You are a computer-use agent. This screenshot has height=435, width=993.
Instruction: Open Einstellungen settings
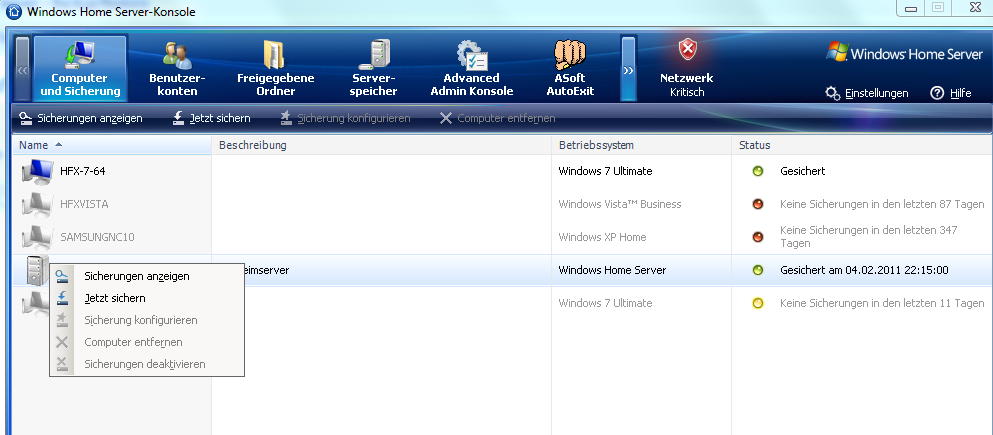tap(867, 94)
